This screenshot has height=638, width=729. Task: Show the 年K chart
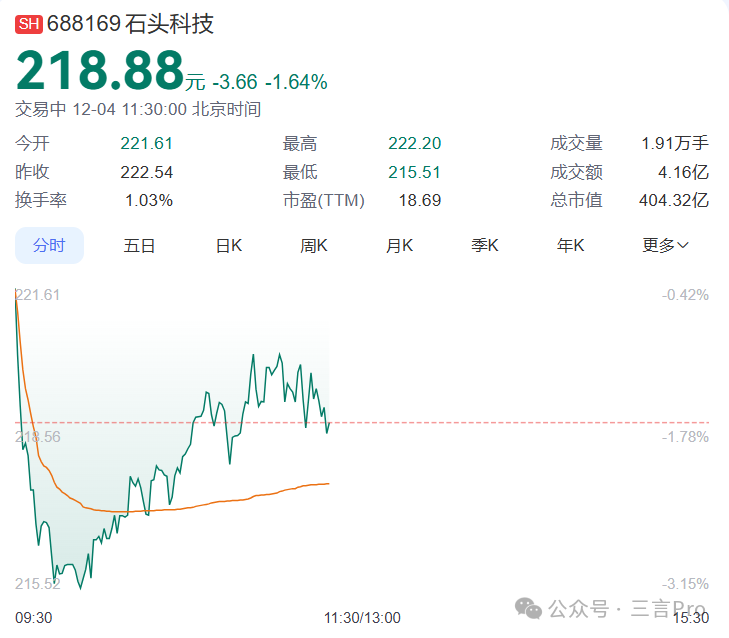[x=571, y=246]
